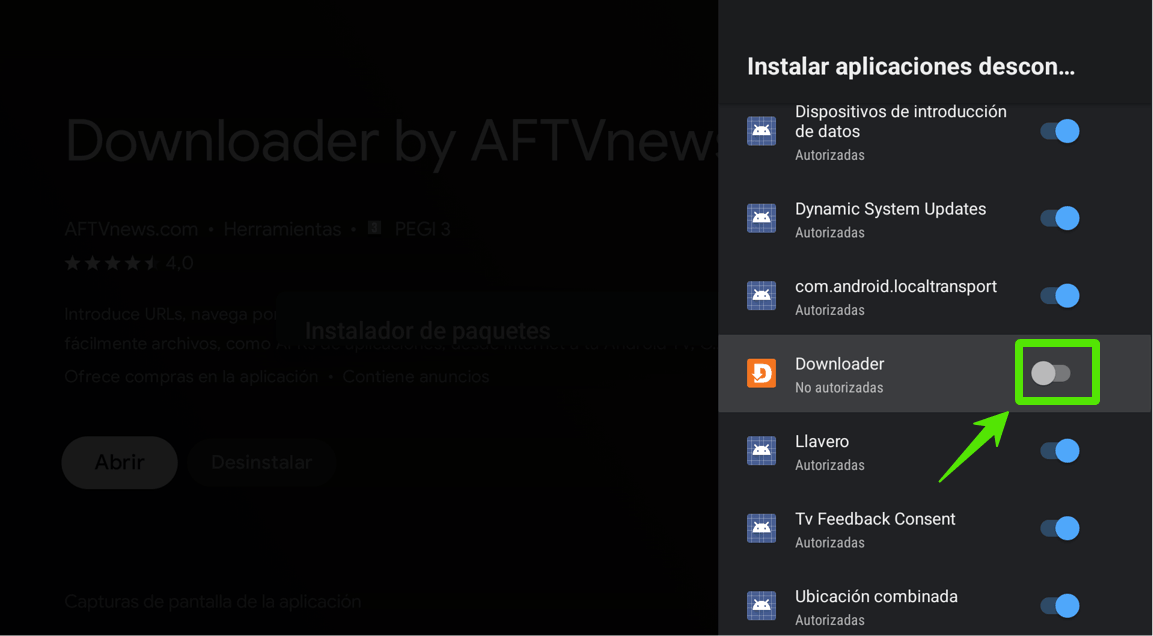Click "Ofrece compras en la aplicación" text
Image resolution: width=1153 pixels, height=636 pixels.
[x=191, y=376]
